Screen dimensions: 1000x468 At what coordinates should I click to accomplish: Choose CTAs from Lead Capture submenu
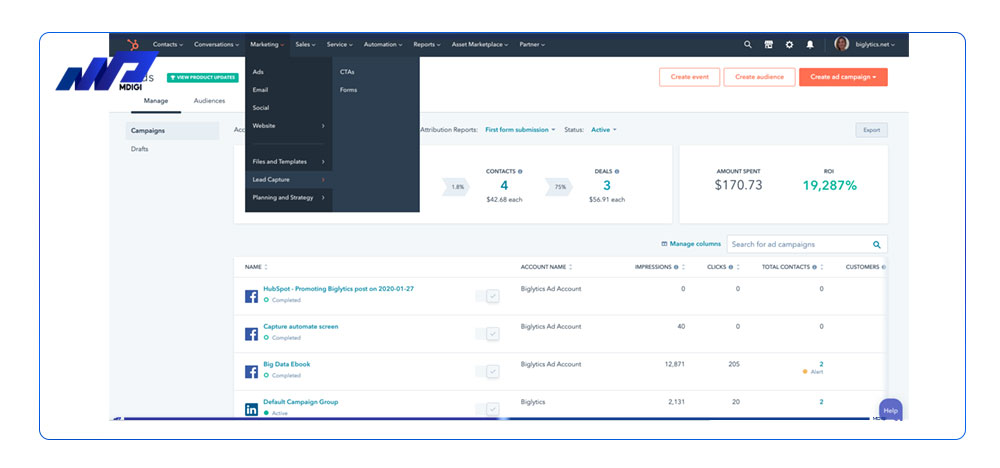click(347, 72)
